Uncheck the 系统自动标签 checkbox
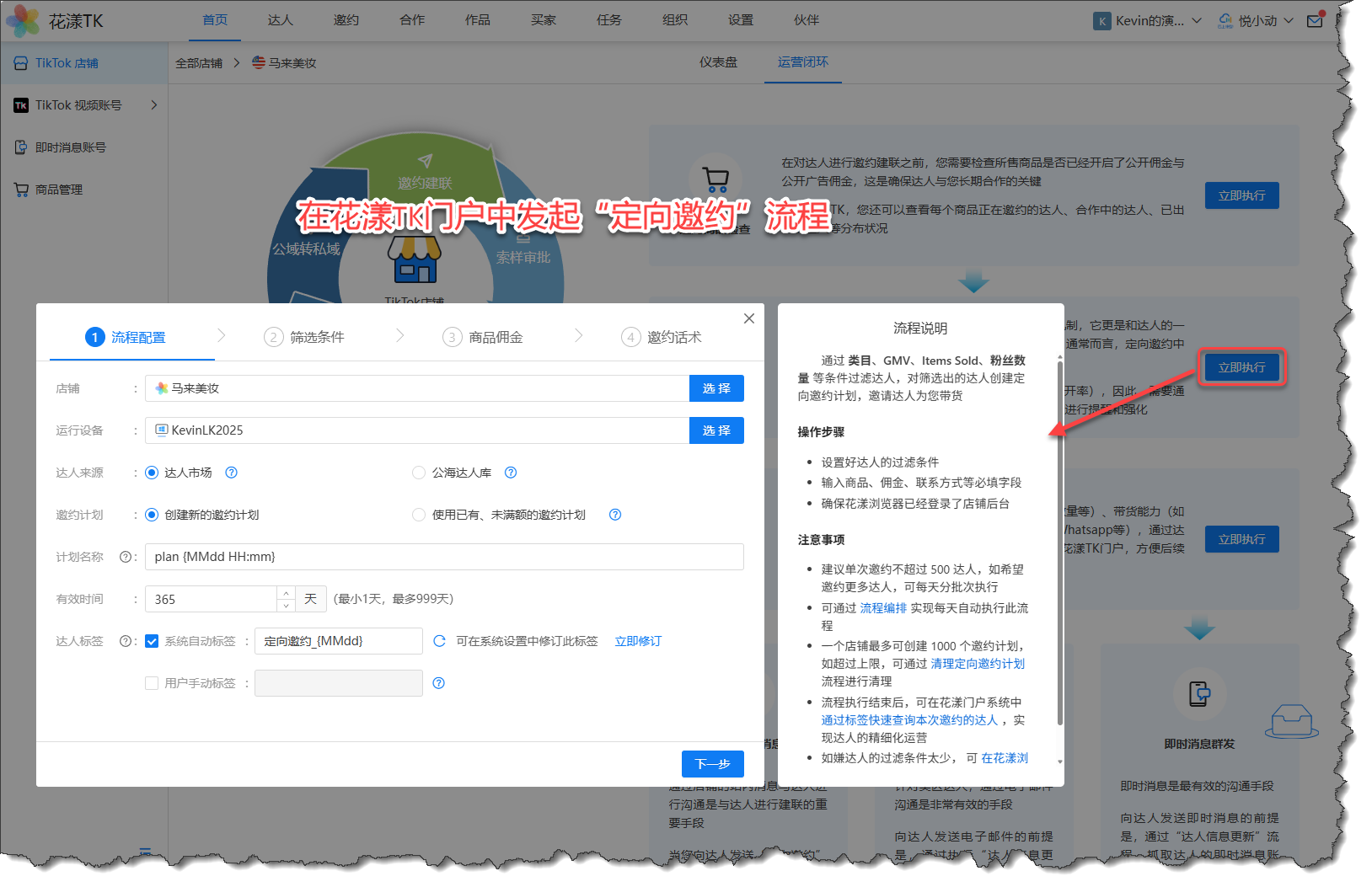 [152, 641]
